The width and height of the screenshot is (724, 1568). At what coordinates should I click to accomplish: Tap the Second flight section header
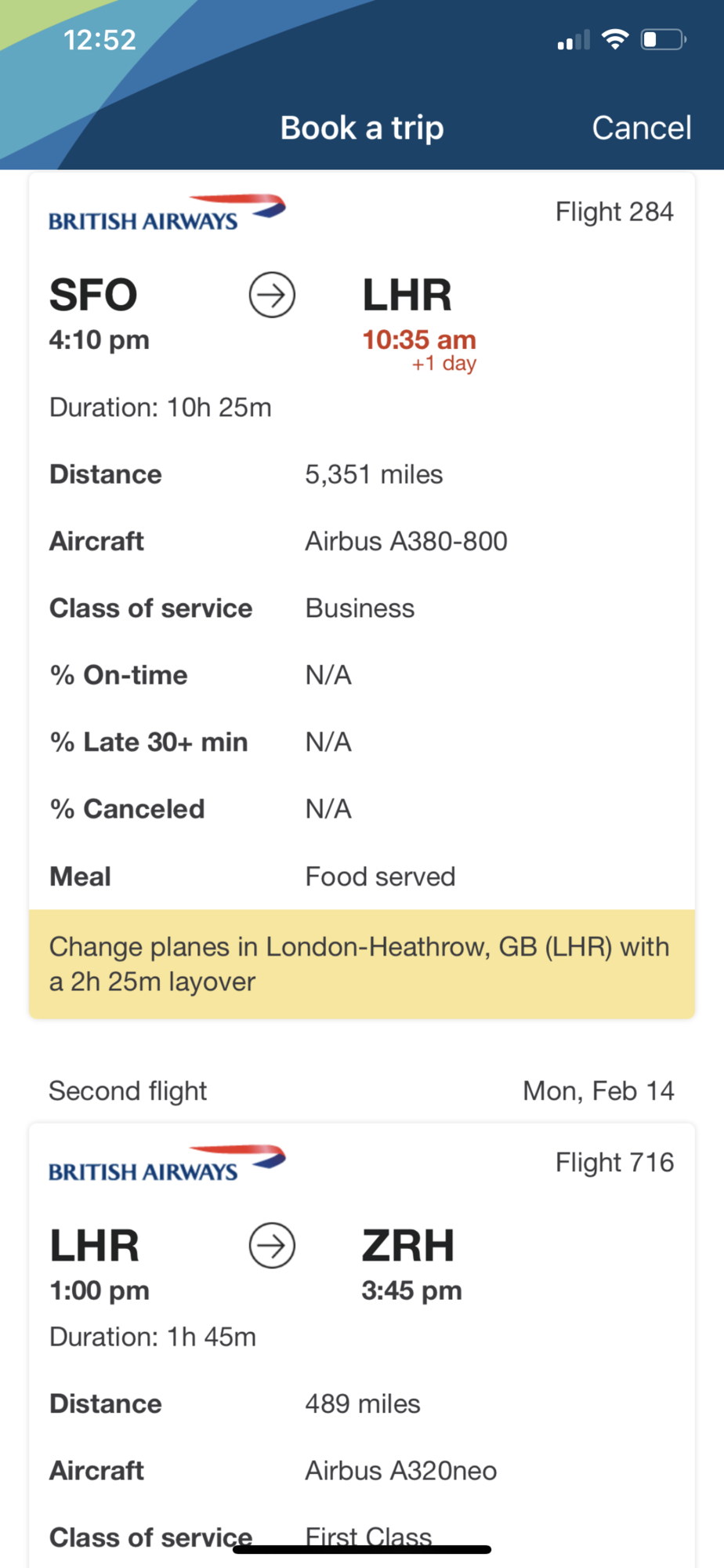(128, 1091)
